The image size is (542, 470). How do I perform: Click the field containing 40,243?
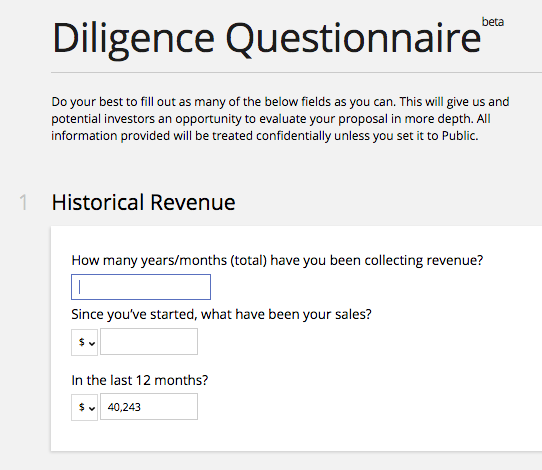149,407
